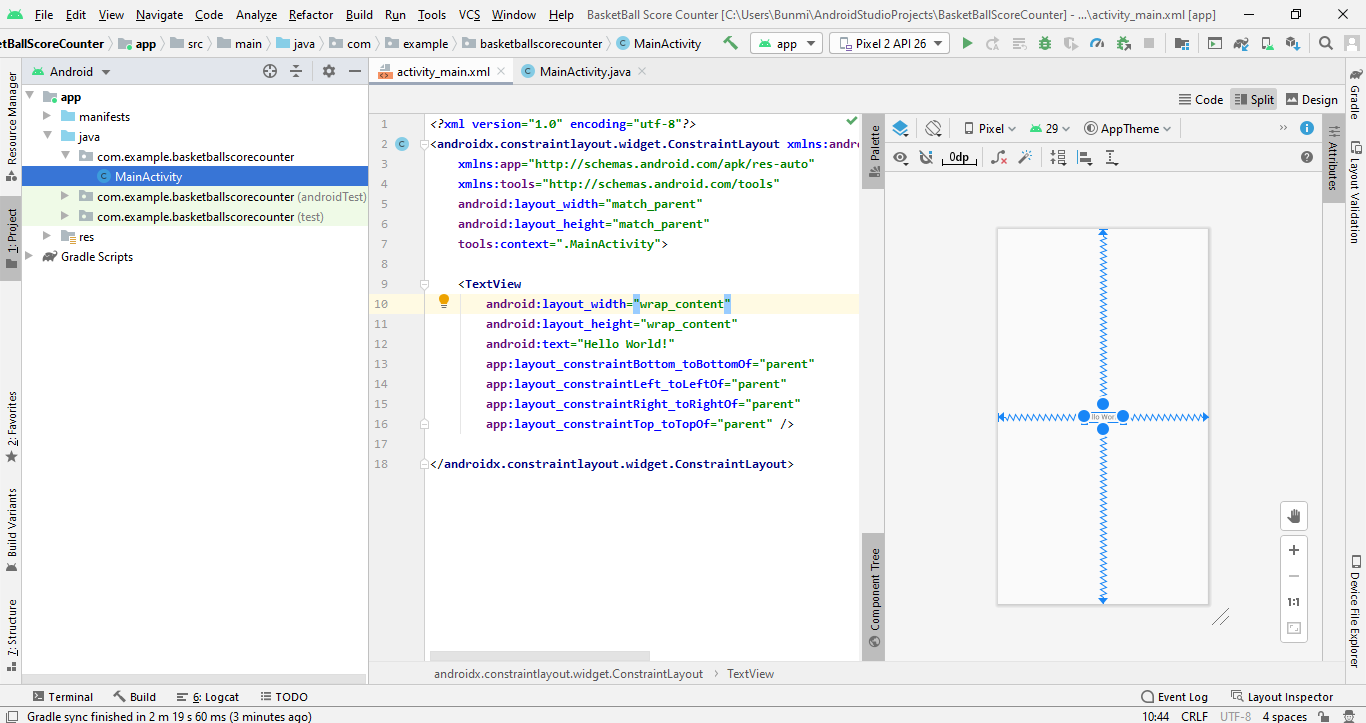This screenshot has width=1366, height=723.
Task: Open the API 29 version dropdown
Action: pos(1050,128)
